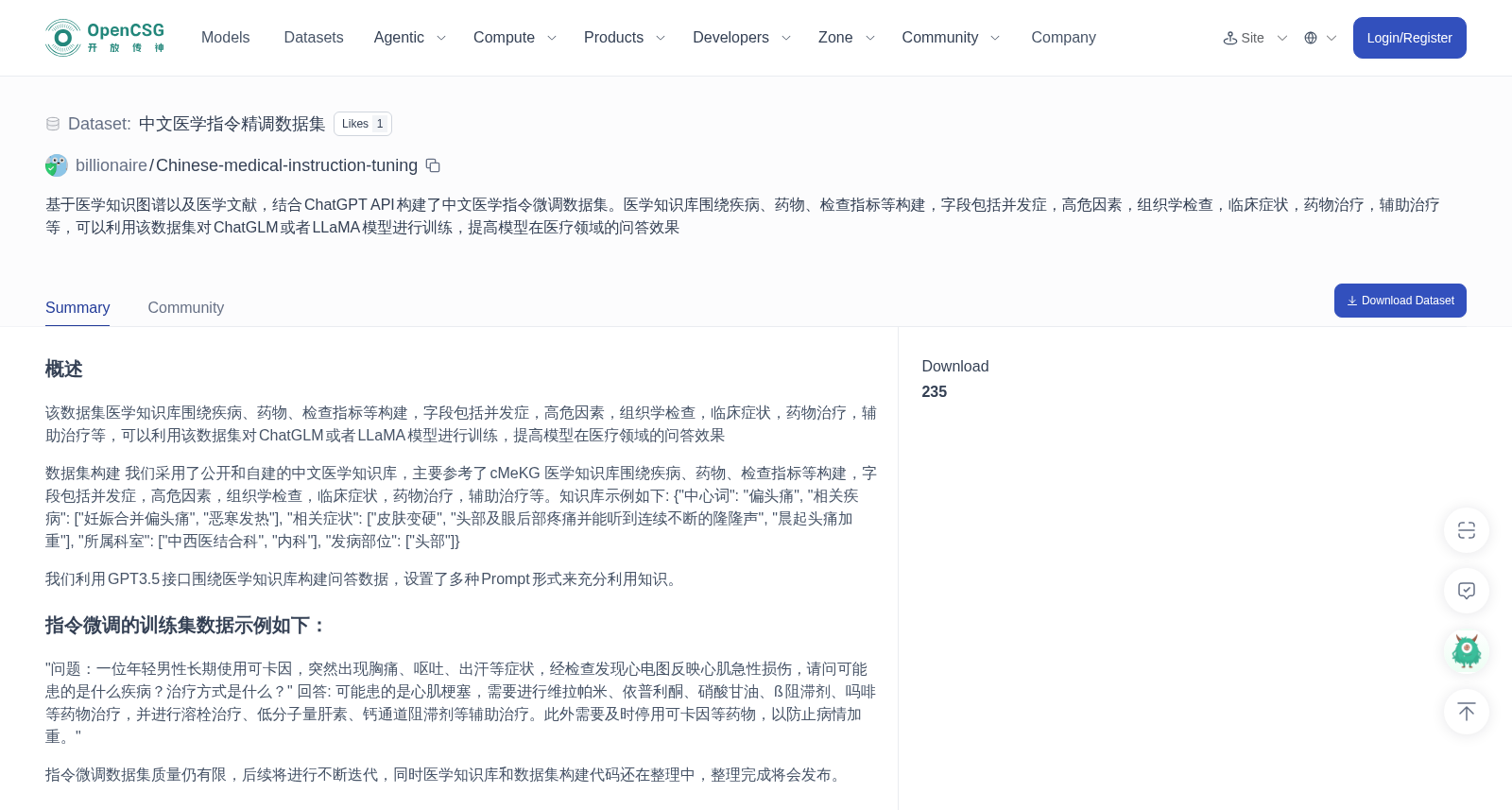Click the dataset database icon beside the title

point(53,124)
